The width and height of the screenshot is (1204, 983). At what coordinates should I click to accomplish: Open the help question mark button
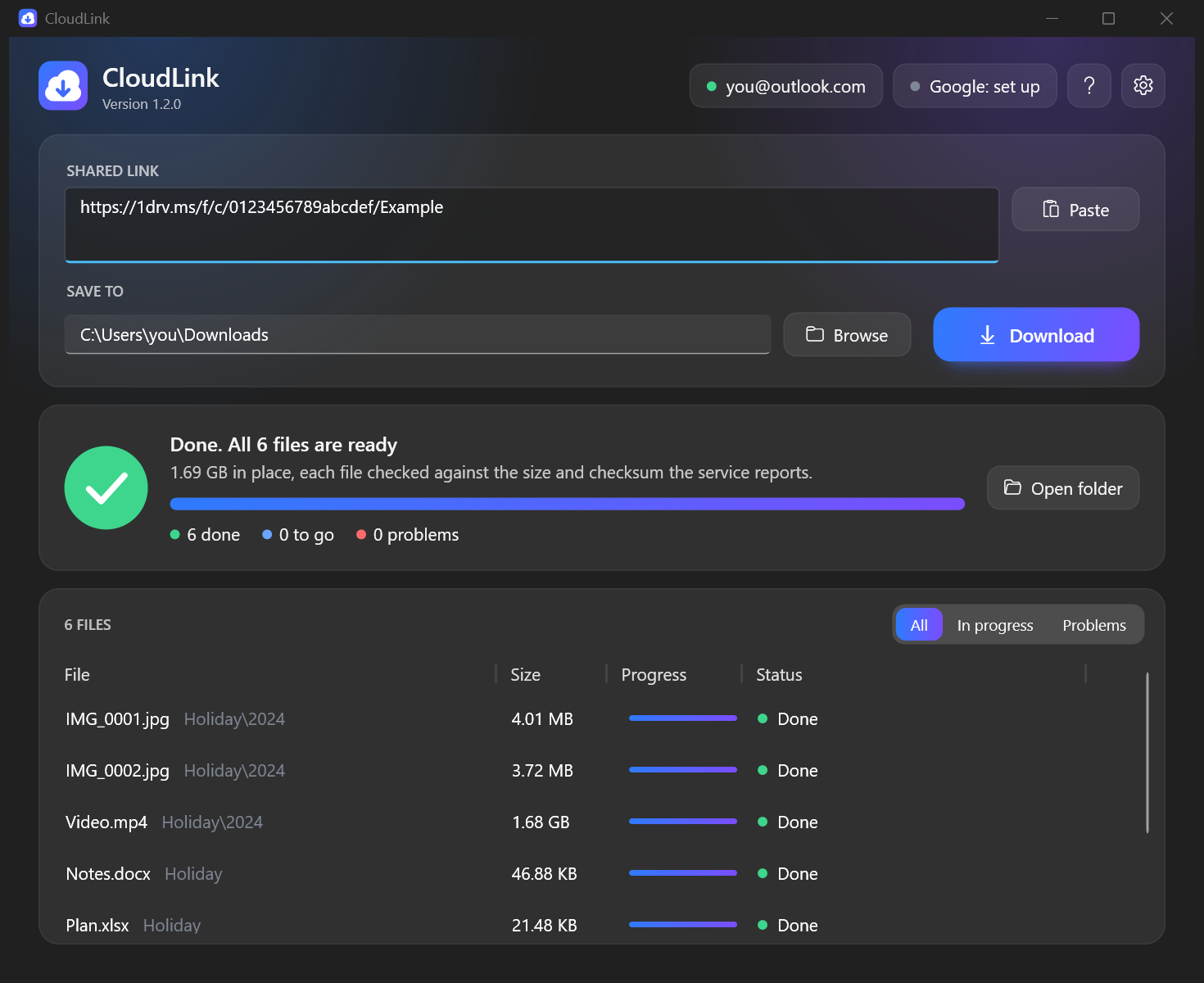[x=1089, y=85]
